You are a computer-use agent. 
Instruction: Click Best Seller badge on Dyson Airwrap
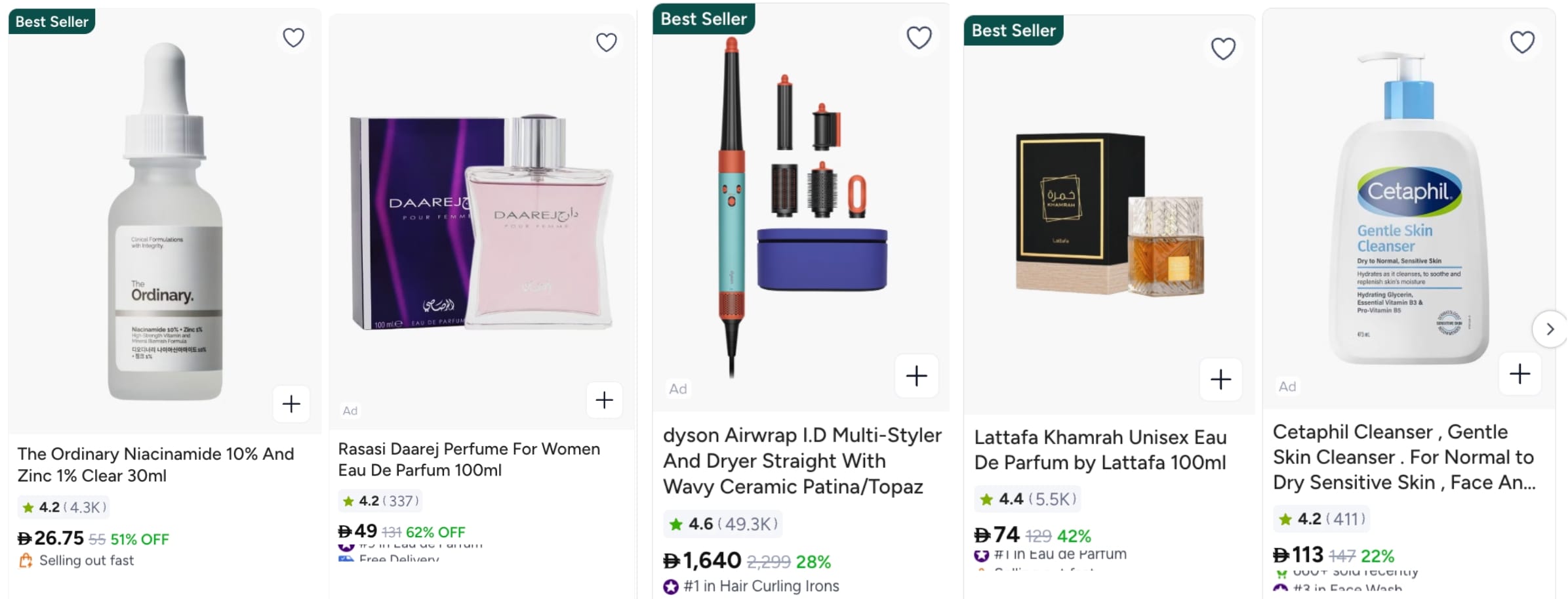pos(704,19)
